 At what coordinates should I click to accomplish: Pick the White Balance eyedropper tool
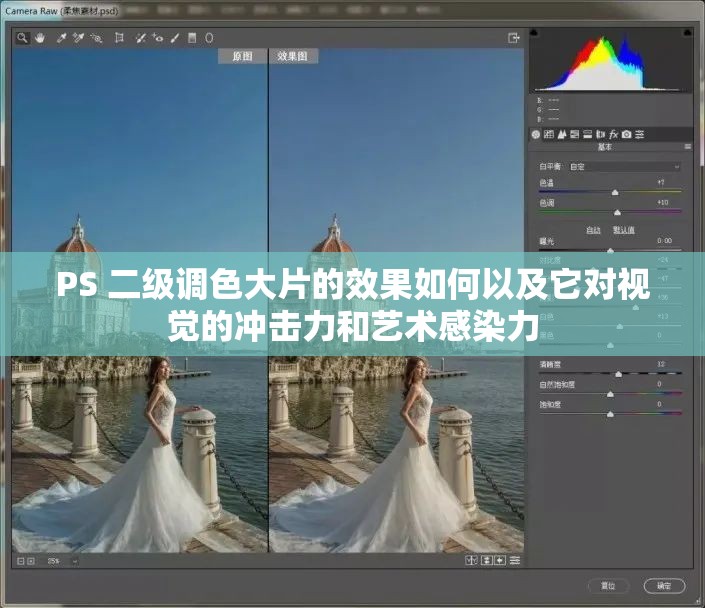[x=61, y=38]
